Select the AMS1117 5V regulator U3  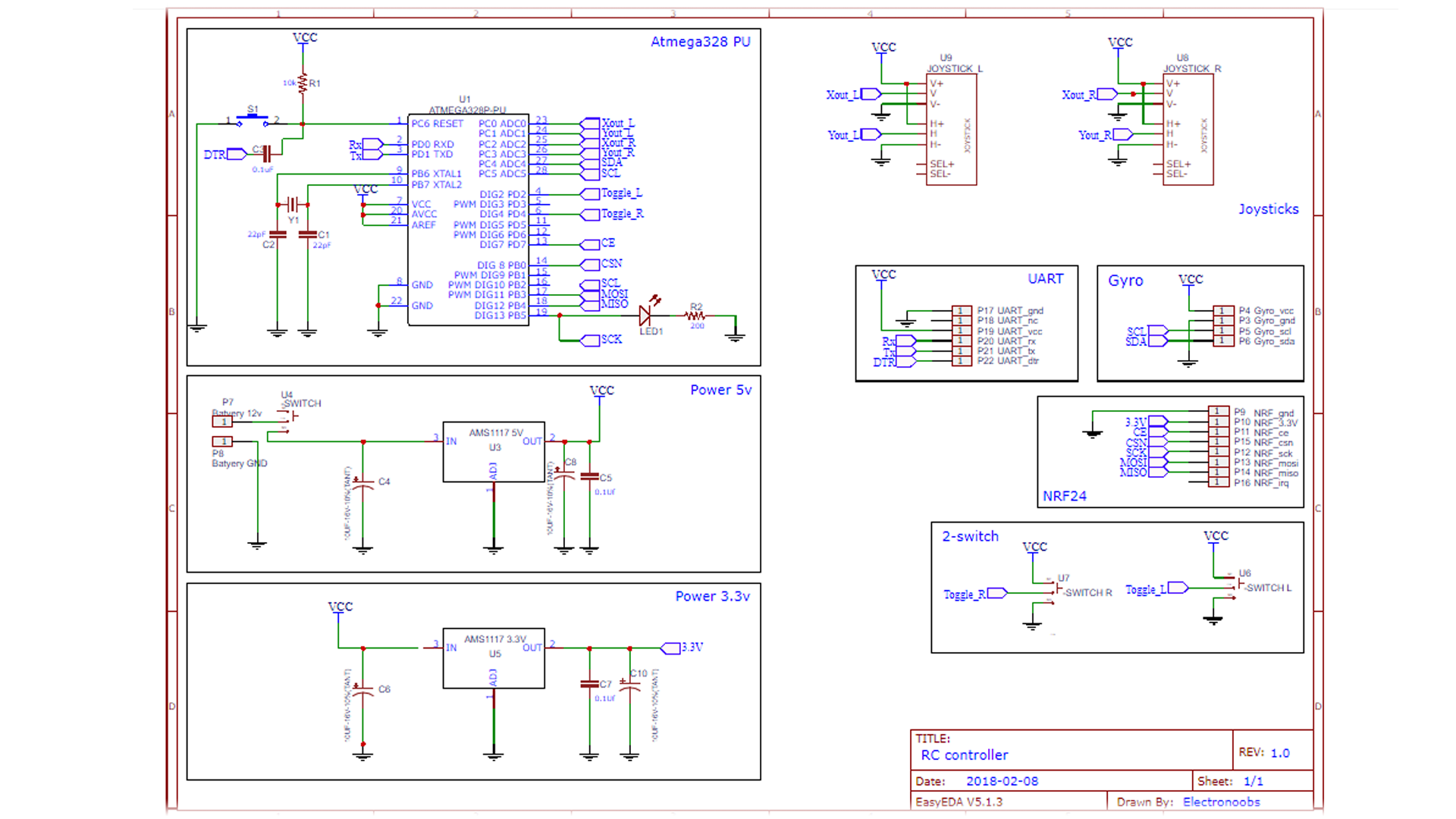[494, 452]
